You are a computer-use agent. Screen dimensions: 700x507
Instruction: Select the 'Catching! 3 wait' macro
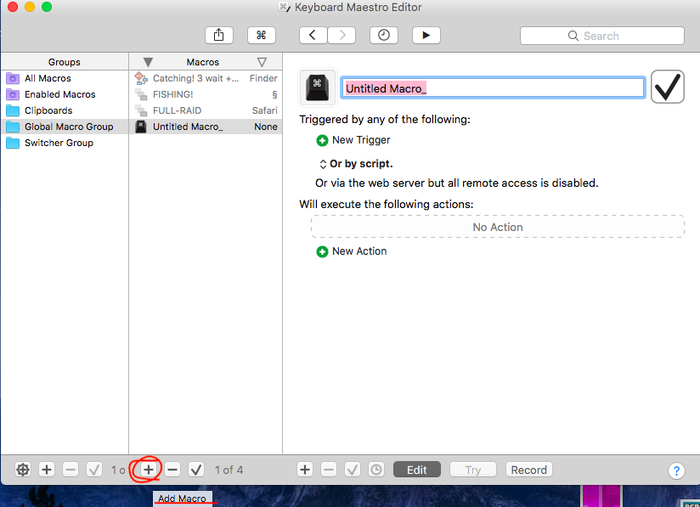[206, 79]
